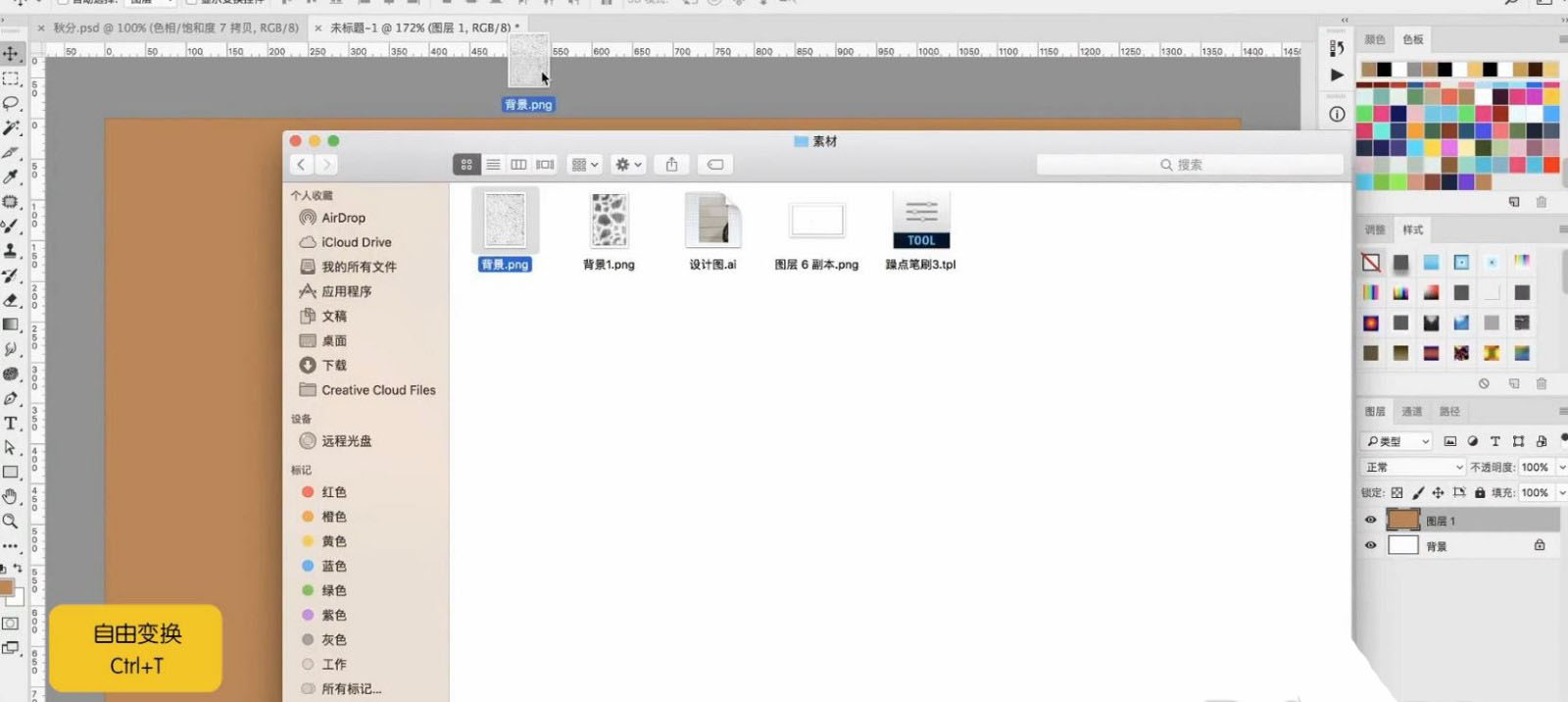The width and height of the screenshot is (1568, 702).
Task: Open the opacity 不透明度 dropdown arrow
Action: [1561, 468]
